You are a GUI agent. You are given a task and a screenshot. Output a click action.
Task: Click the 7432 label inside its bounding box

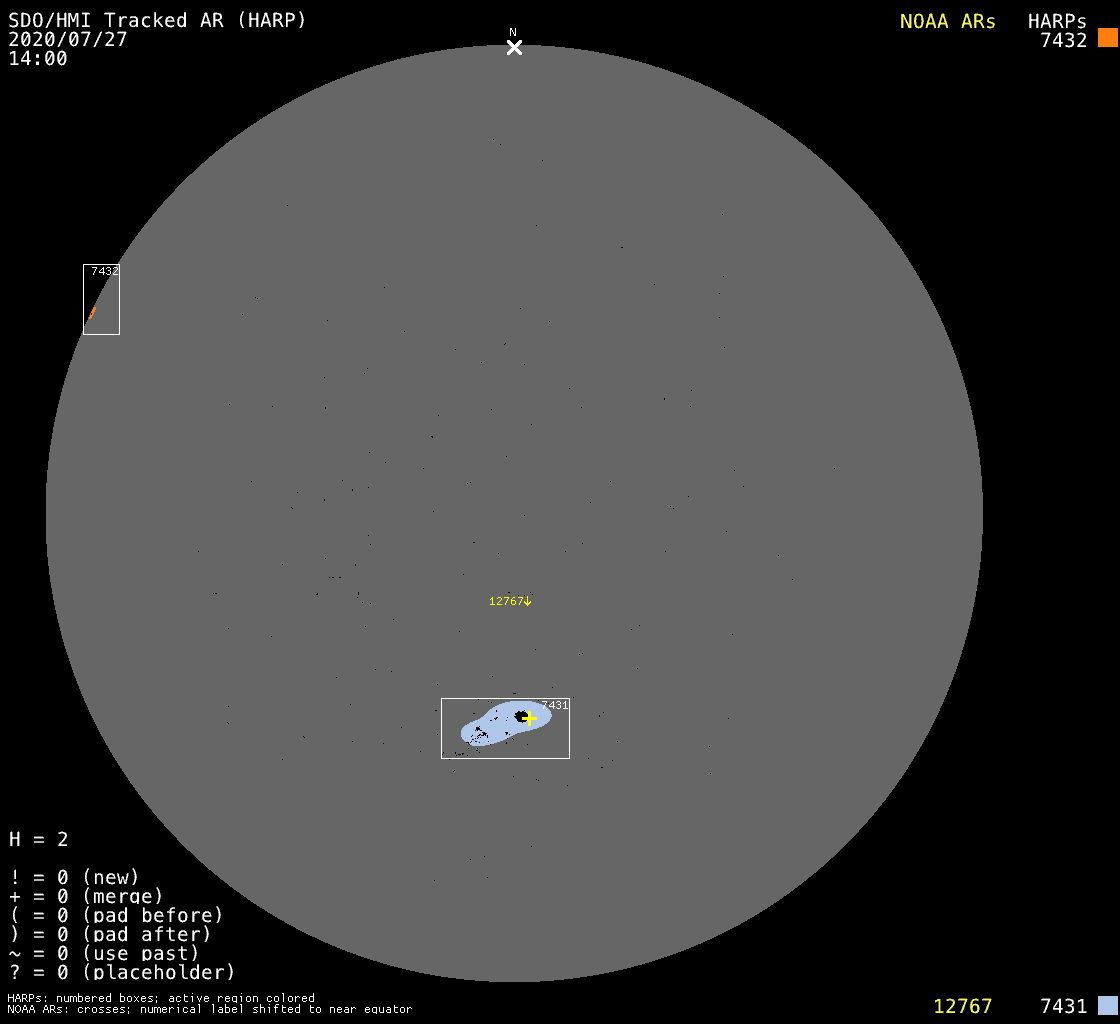[105, 271]
